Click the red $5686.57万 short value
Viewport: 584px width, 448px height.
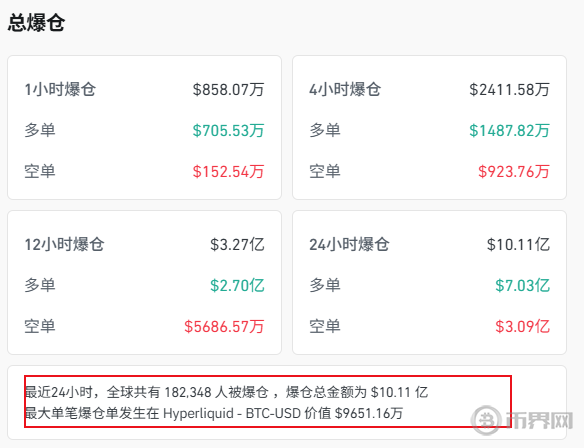pyautogui.click(x=224, y=327)
